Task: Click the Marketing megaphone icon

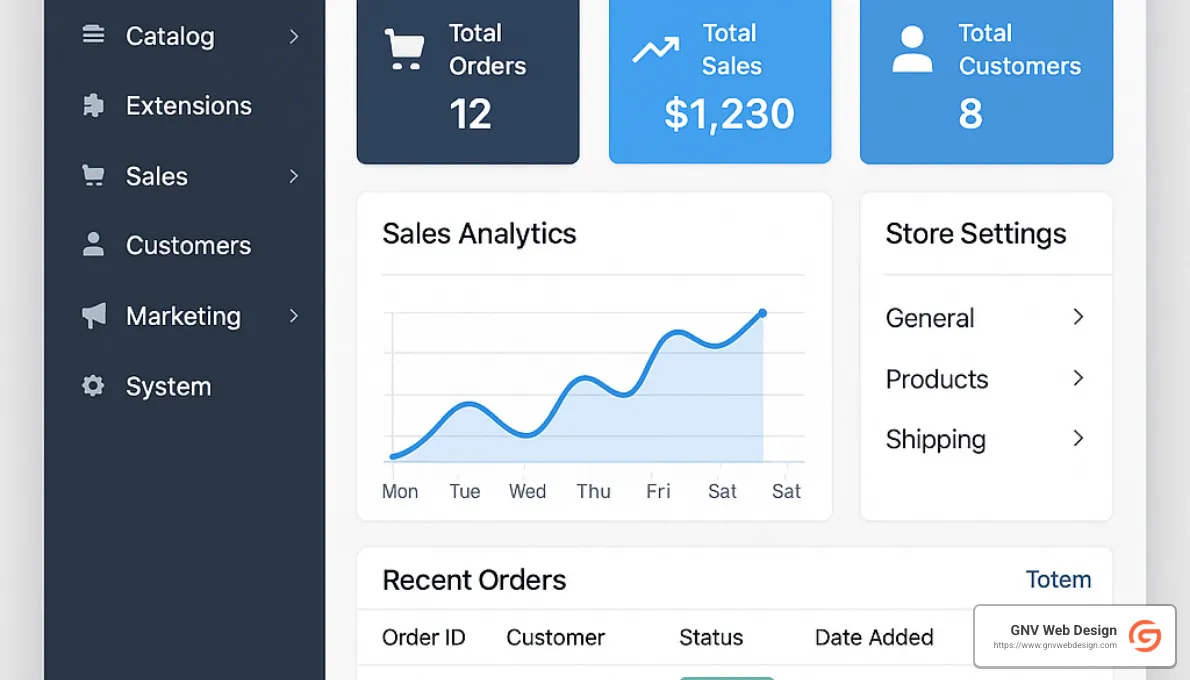Action: [94, 315]
